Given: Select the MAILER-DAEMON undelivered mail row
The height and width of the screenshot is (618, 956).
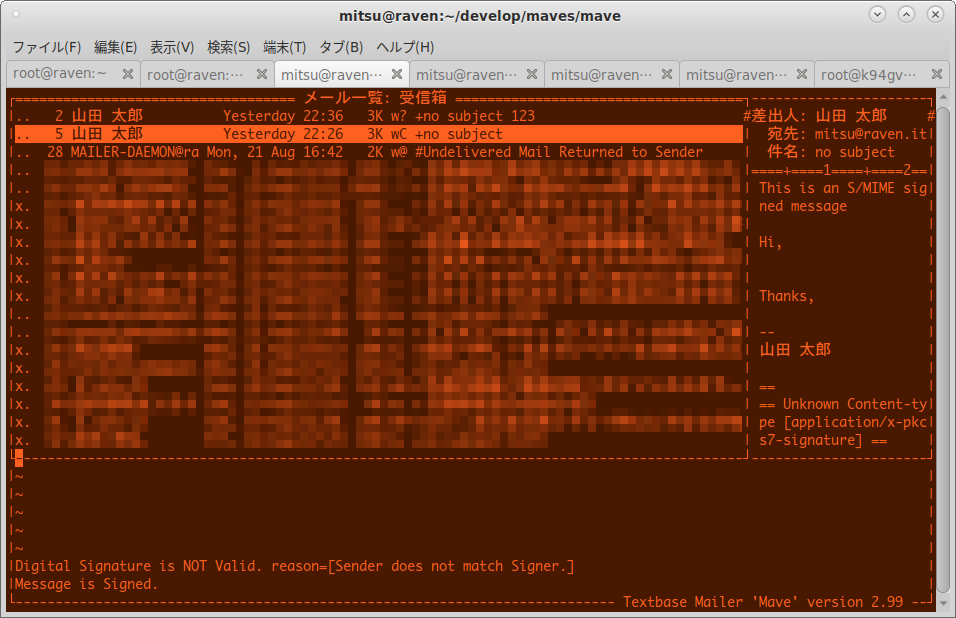Looking at the screenshot, I should 380,152.
